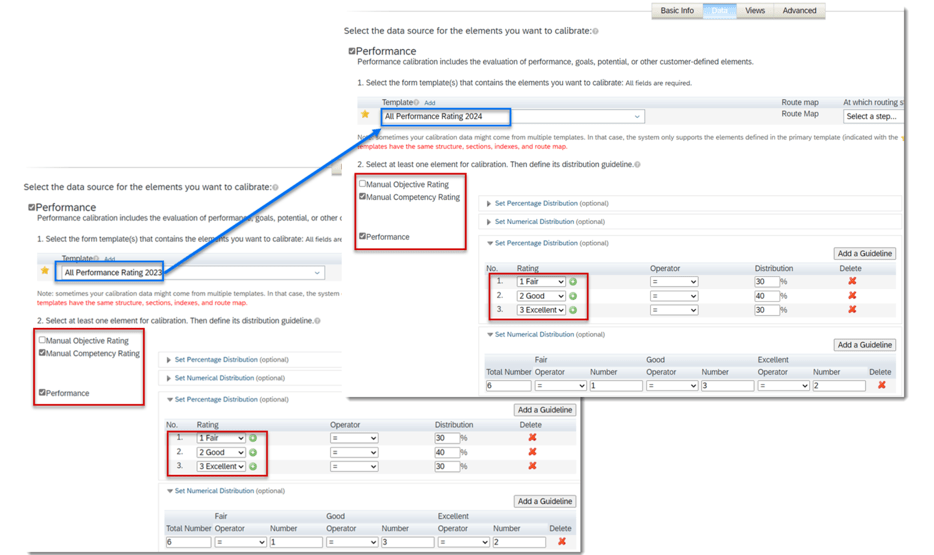This screenshot has height=555, width=934.
Task: Click Add a Guideline above percentage table, 2024 panel
Action: [x=864, y=254]
